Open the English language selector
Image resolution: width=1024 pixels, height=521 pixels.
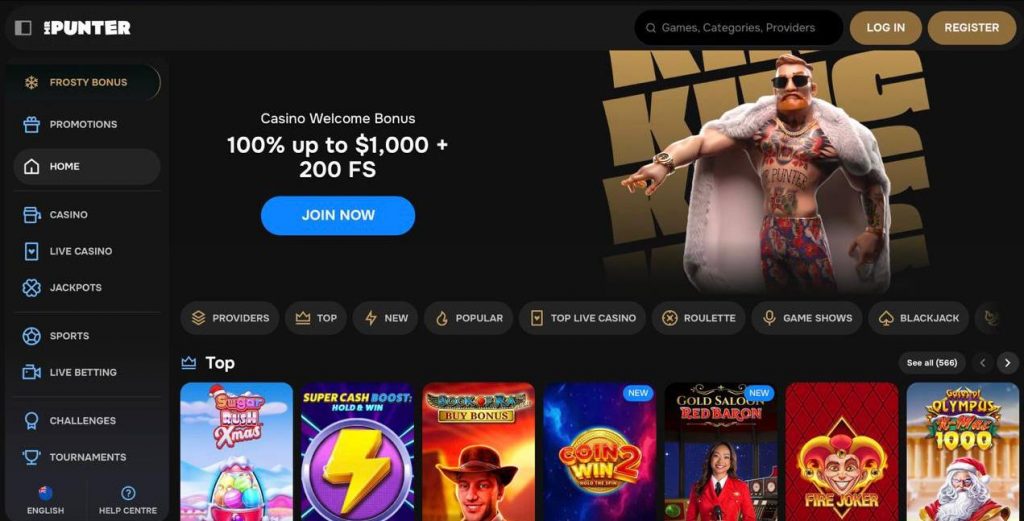[45, 500]
